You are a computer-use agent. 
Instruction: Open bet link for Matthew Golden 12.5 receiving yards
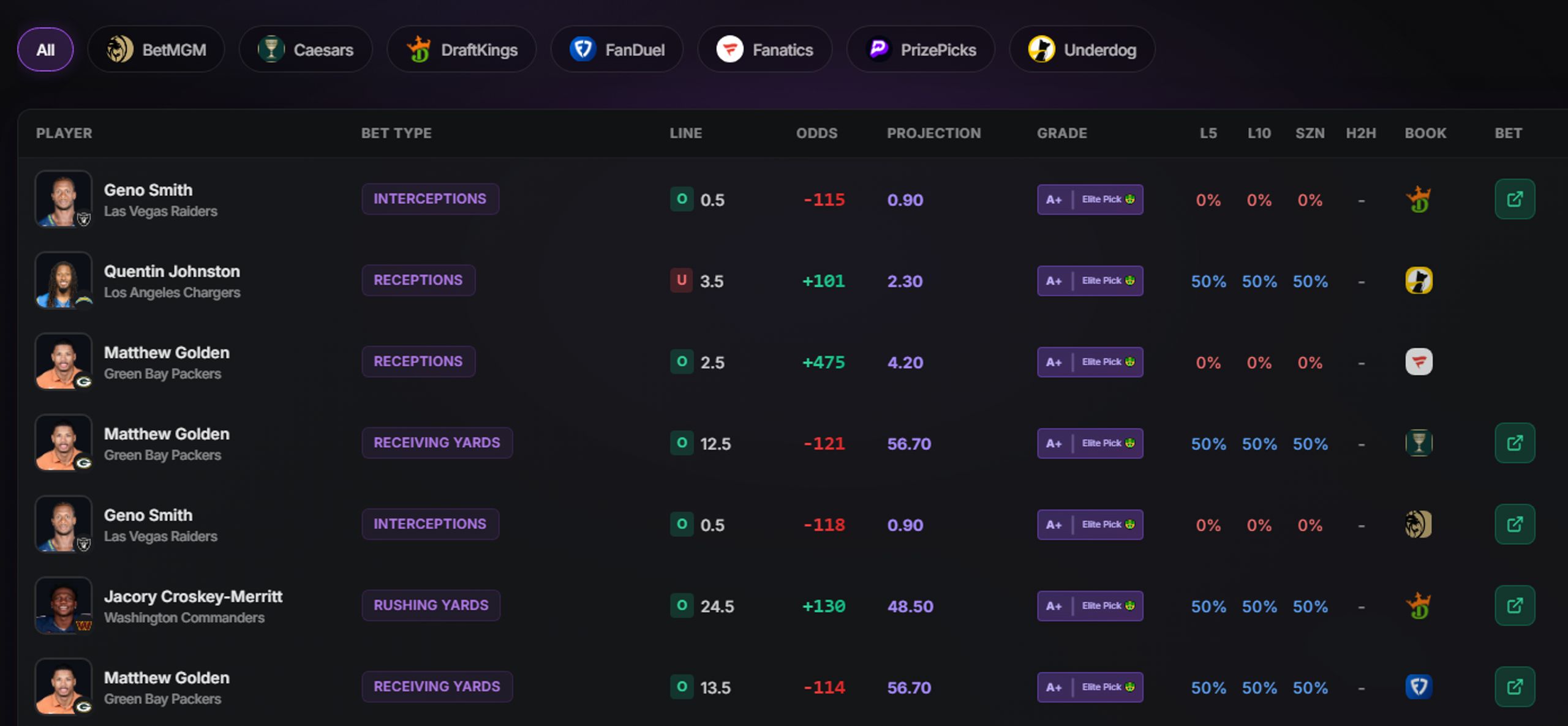pos(1514,443)
